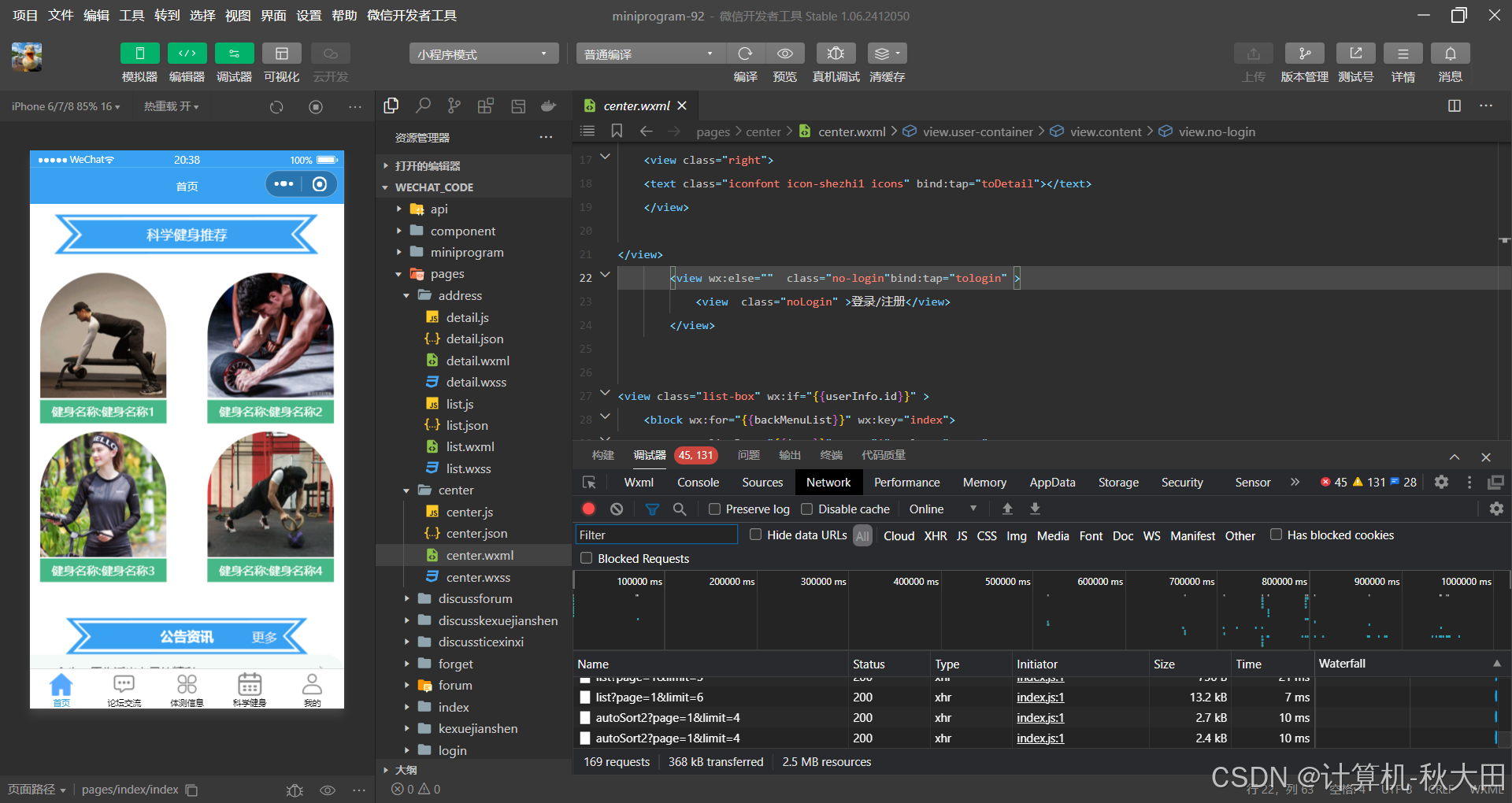
Task: Open the Online throttling dropdown
Action: pyautogui.click(x=943, y=509)
